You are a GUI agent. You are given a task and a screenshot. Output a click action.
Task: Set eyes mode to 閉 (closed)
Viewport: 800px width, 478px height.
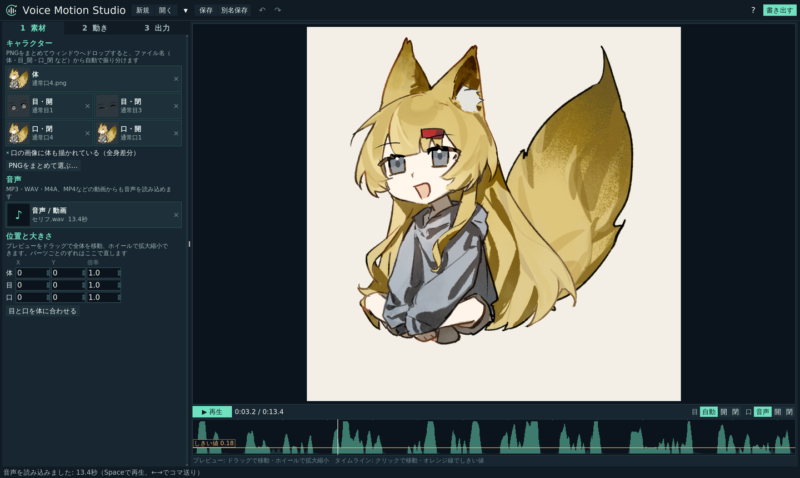735,412
